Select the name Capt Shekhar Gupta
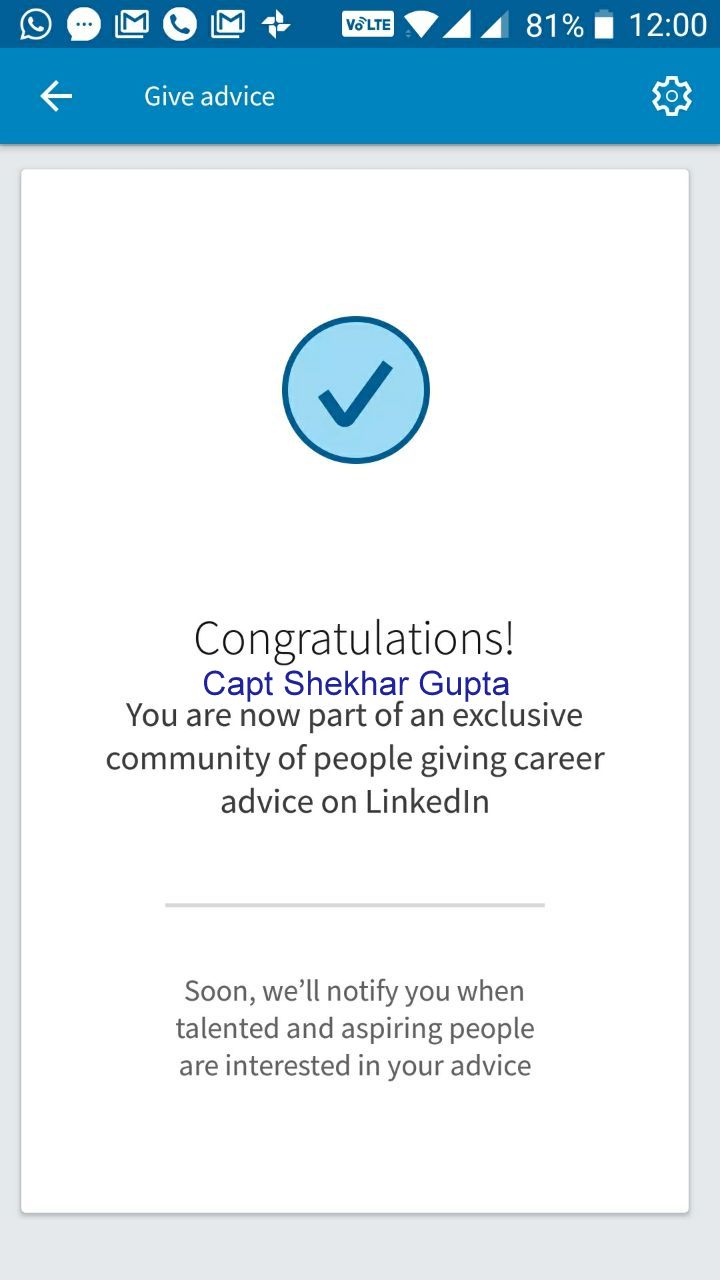The height and width of the screenshot is (1280, 720). coord(356,683)
